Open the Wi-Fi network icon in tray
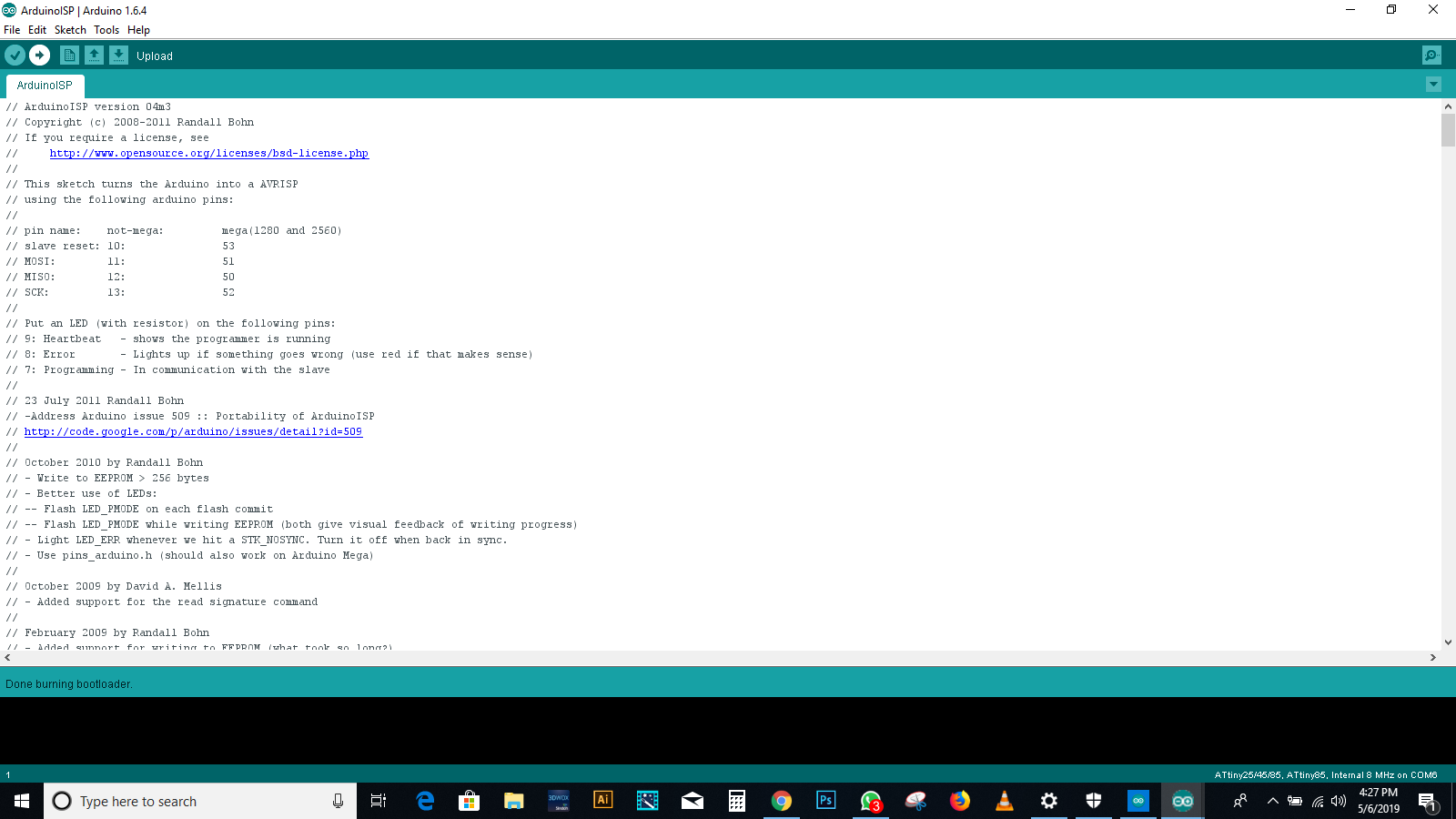This screenshot has width=1456, height=819. (1317, 801)
